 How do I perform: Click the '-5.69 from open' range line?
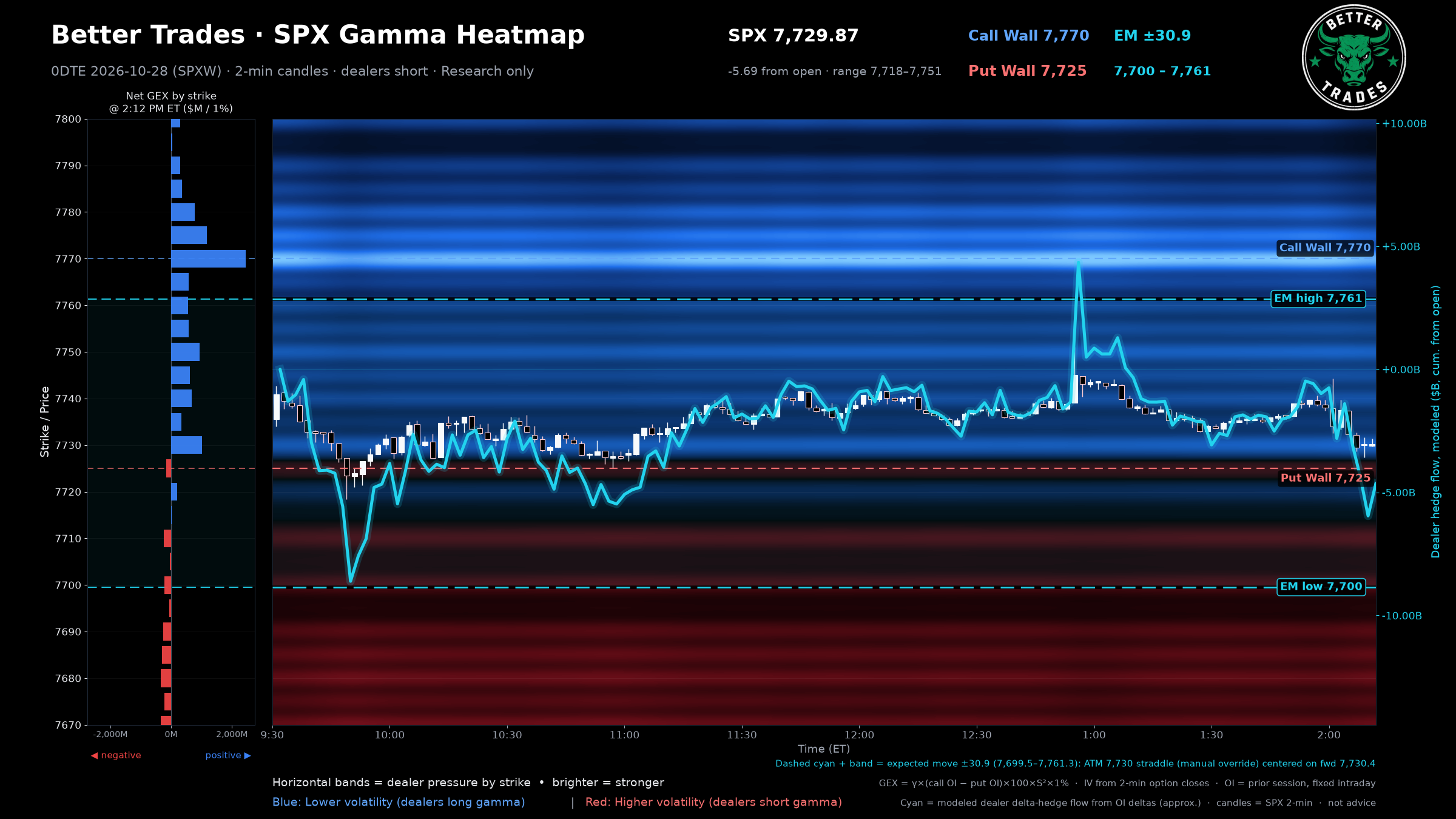[834, 71]
